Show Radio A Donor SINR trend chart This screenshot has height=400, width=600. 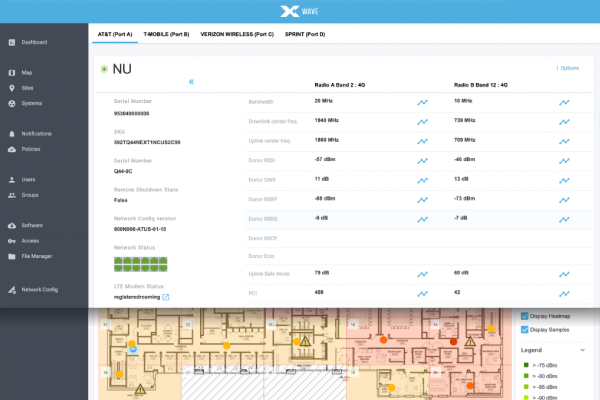(x=423, y=178)
